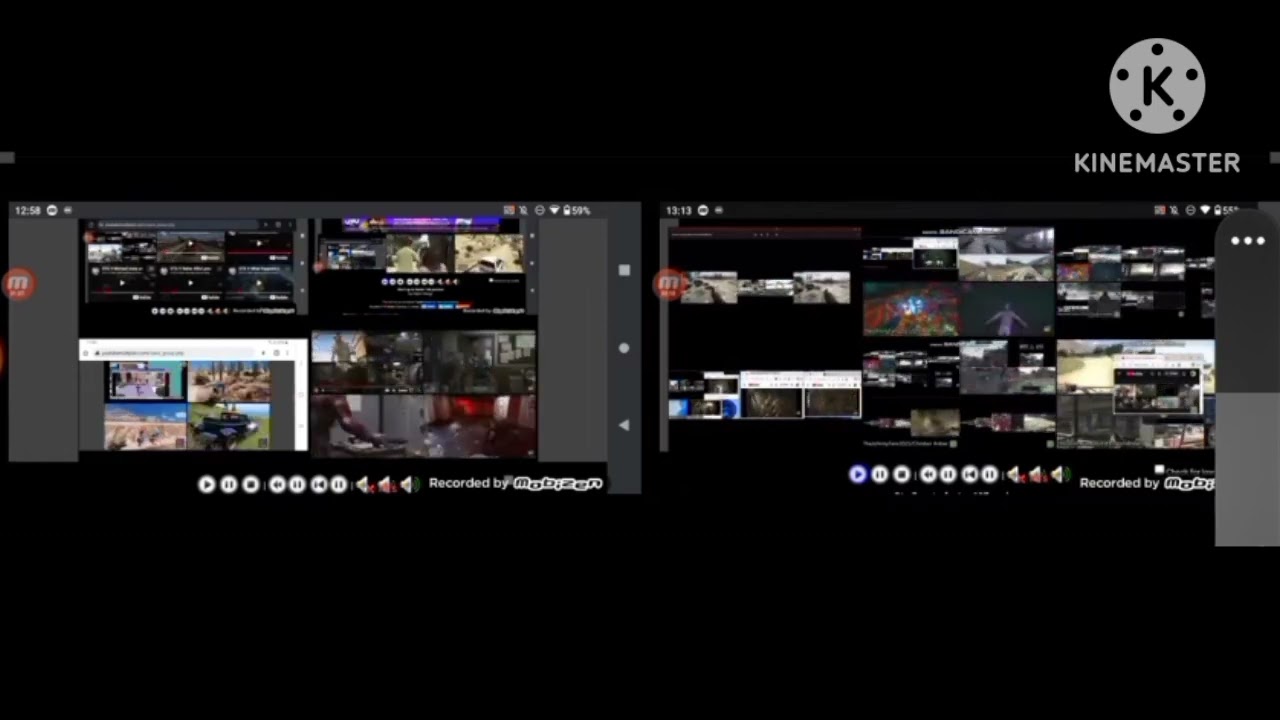The width and height of the screenshot is (1280, 720).
Task: Click the rewind button in the left recording
Action: click(x=277, y=484)
